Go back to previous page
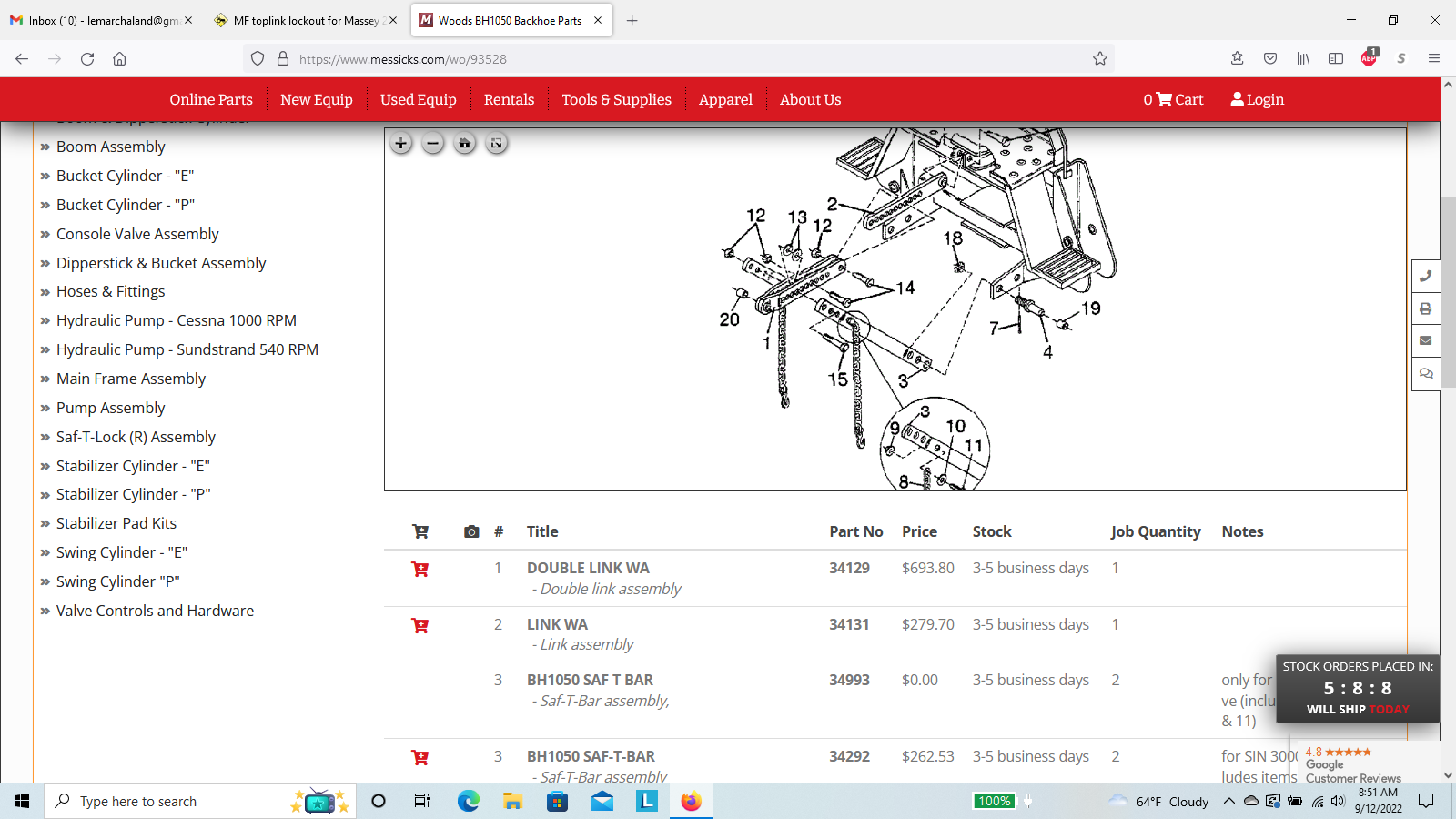The width and height of the screenshot is (1456, 819). (x=22, y=58)
